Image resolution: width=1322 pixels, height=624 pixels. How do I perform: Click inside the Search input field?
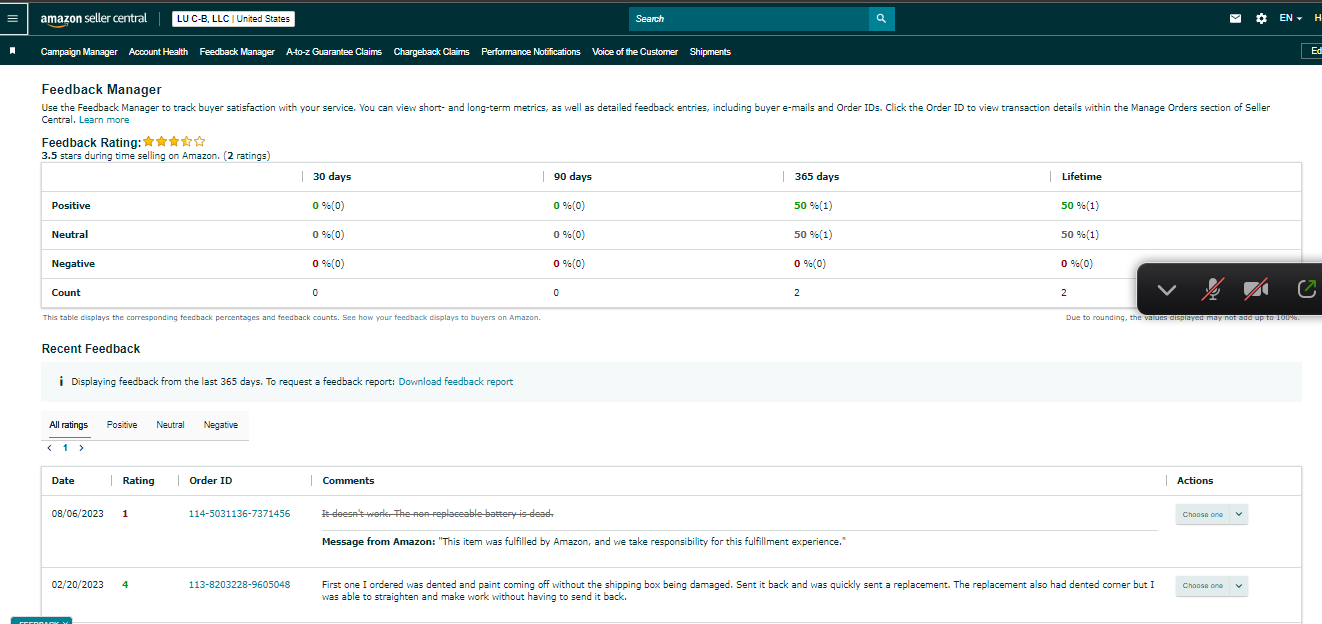(749, 18)
